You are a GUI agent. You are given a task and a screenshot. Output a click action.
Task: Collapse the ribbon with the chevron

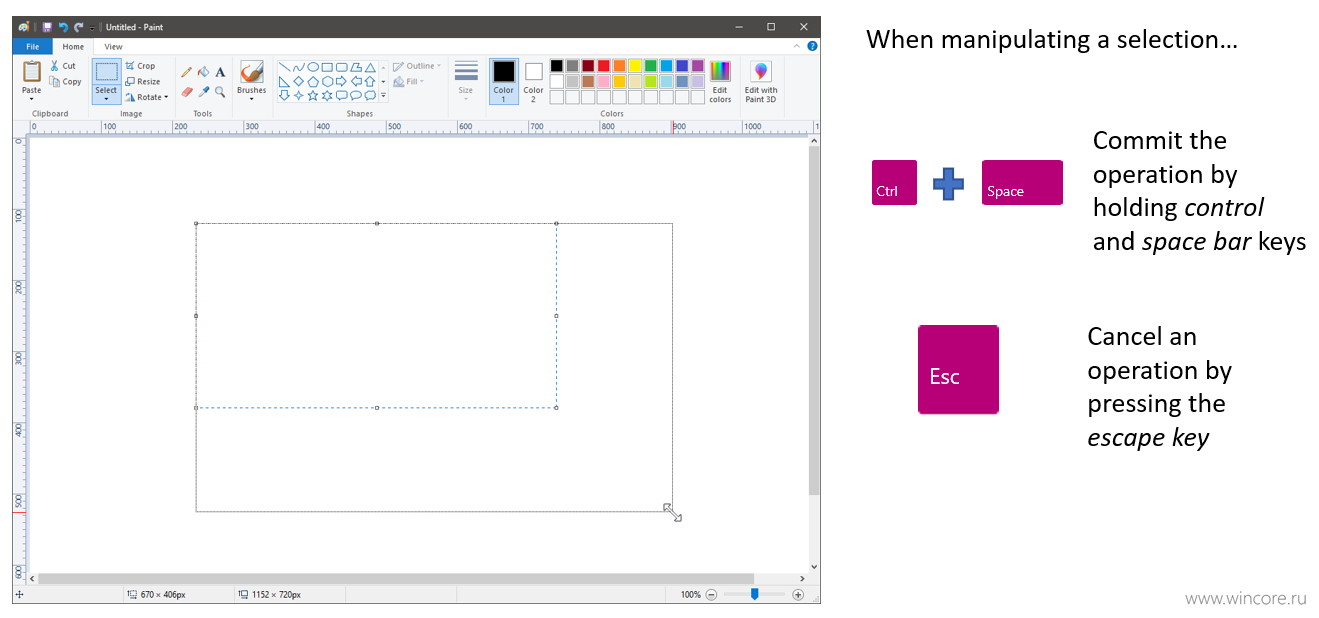coord(797,46)
